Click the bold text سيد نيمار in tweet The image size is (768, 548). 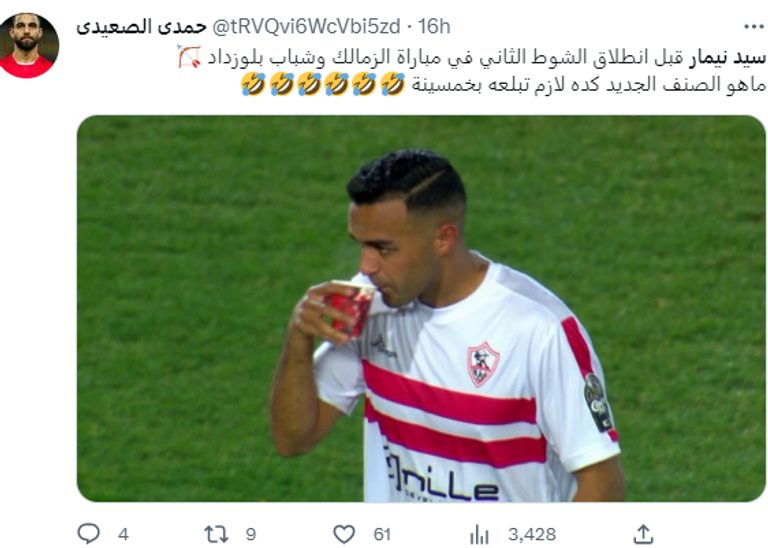tap(727, 58)
